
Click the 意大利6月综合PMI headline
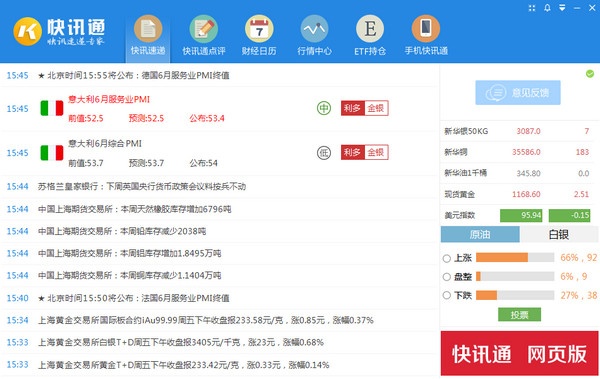pyautogui.click(x=105, y=144)
